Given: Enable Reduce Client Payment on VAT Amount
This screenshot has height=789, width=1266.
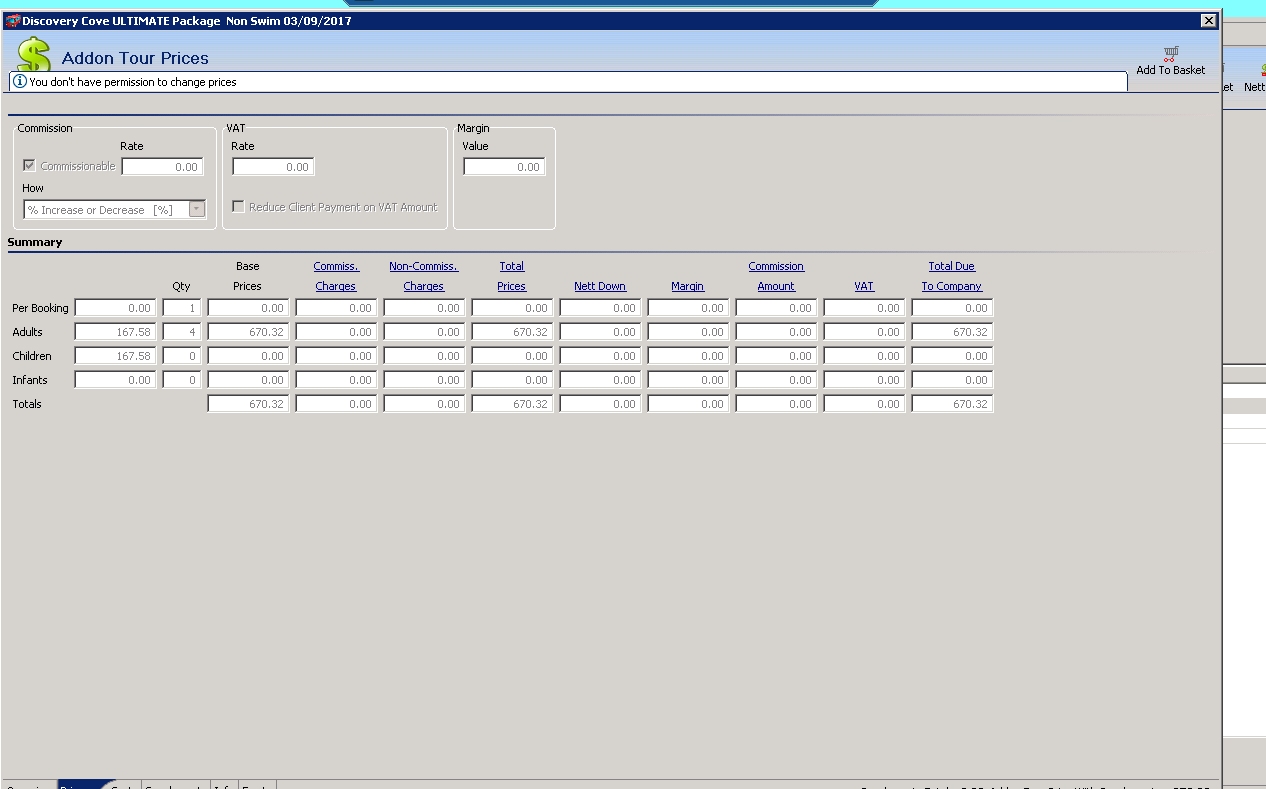Looking at the screenshot, I should pyautogui.click(x=238, y=207).
